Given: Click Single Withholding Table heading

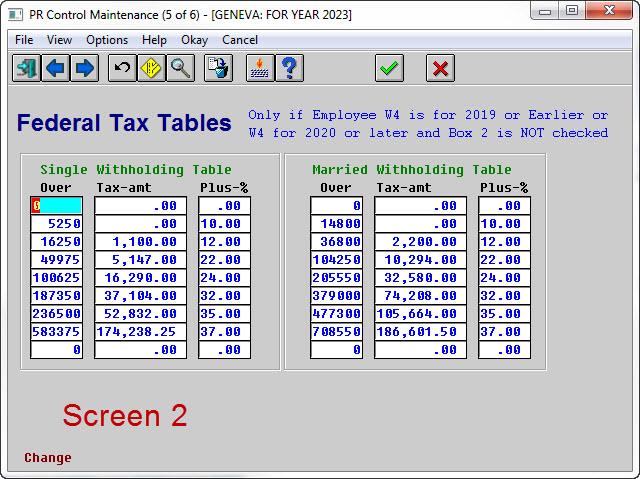Looking at the screenshot, I should (x=136, y=170).
